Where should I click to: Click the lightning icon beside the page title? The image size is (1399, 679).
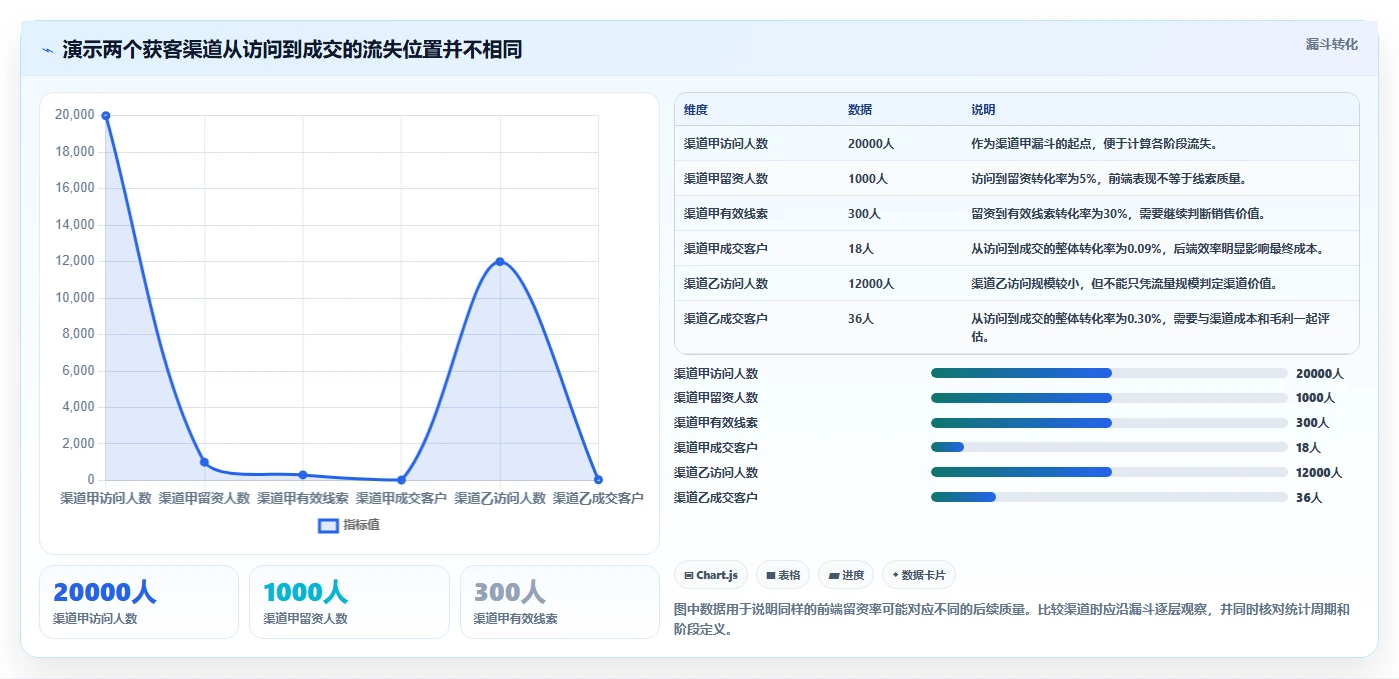coord(48,50)
